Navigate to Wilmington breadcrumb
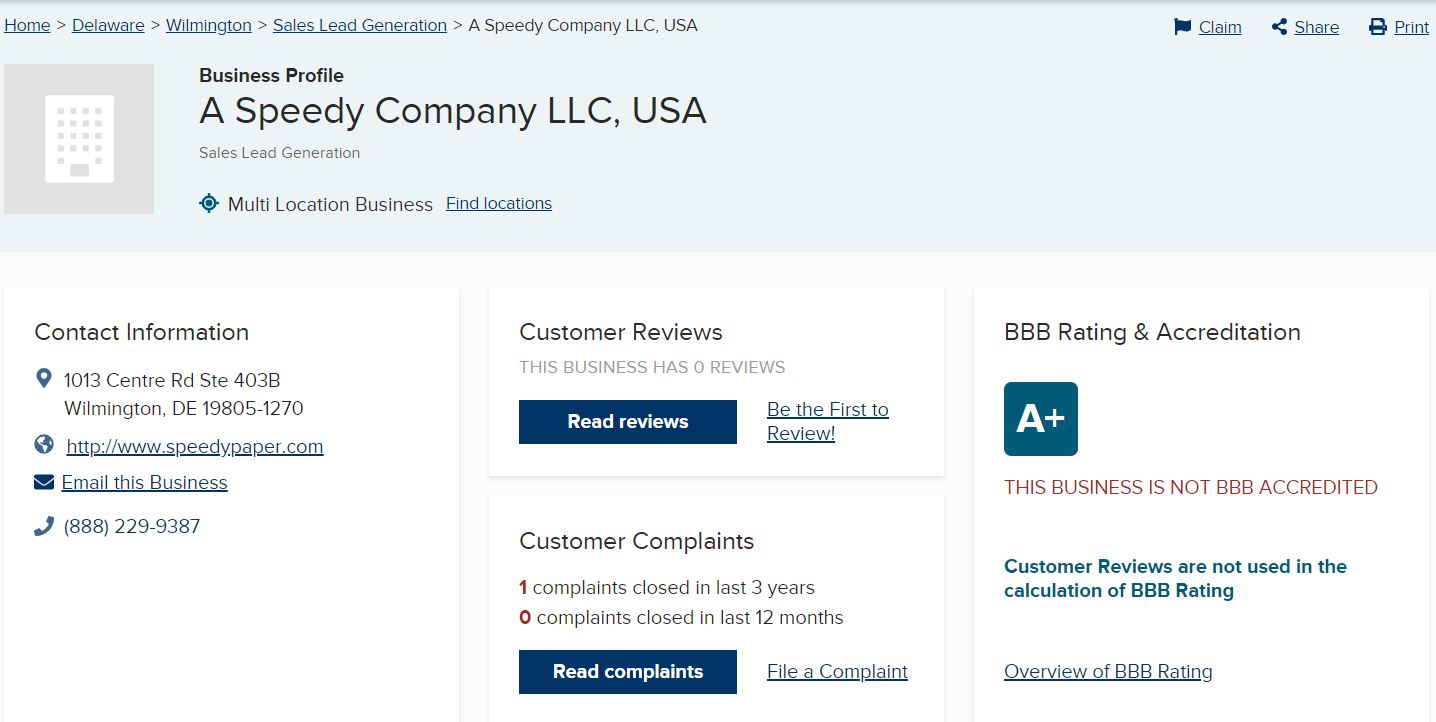The width and height of the screenshot is (1436, 722). click(209, 25)
